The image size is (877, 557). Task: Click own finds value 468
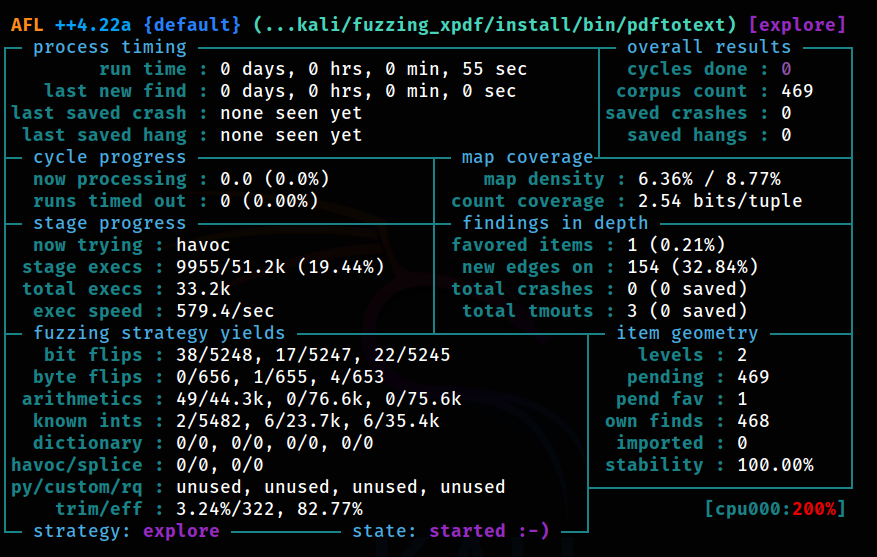click(753, 421)
